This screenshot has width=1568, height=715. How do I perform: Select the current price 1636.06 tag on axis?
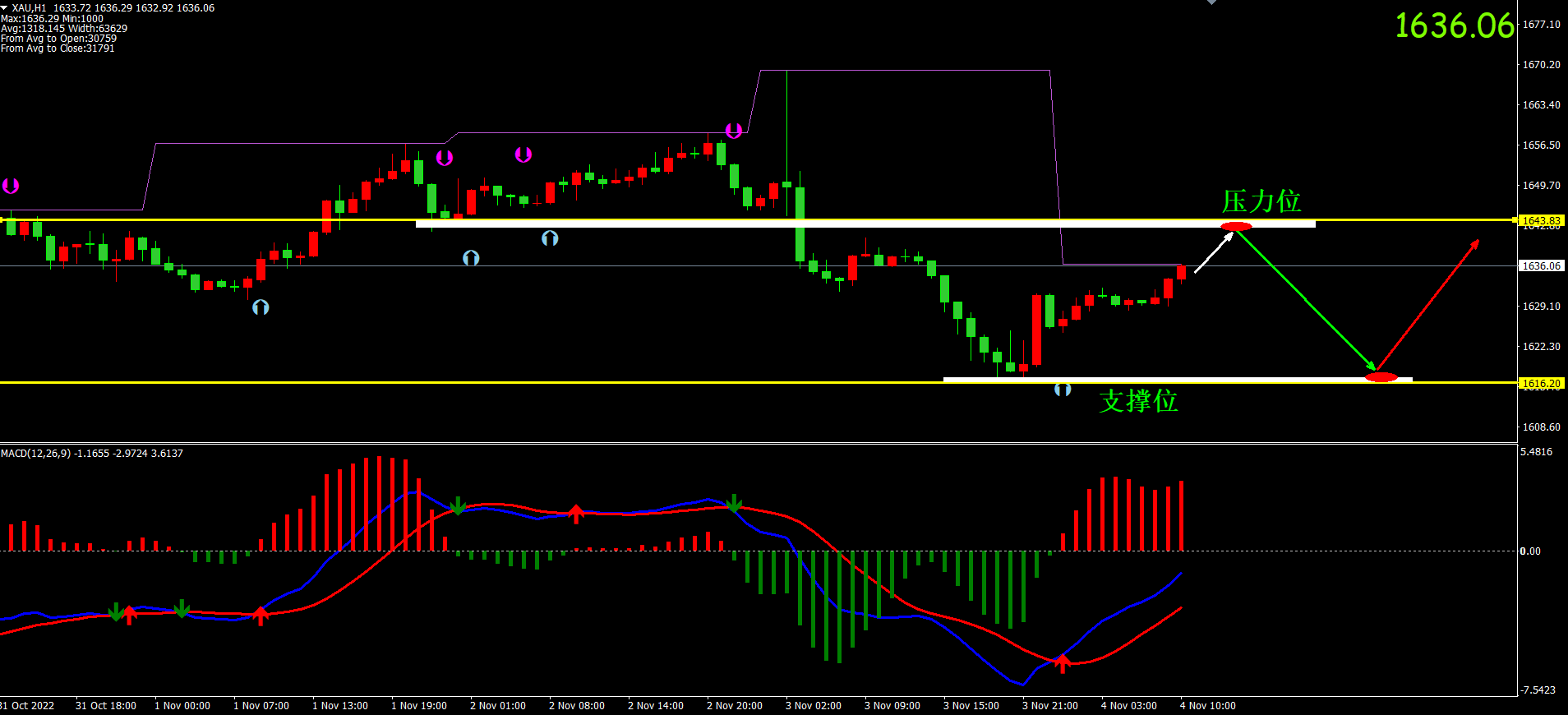tap(1541, 265)
